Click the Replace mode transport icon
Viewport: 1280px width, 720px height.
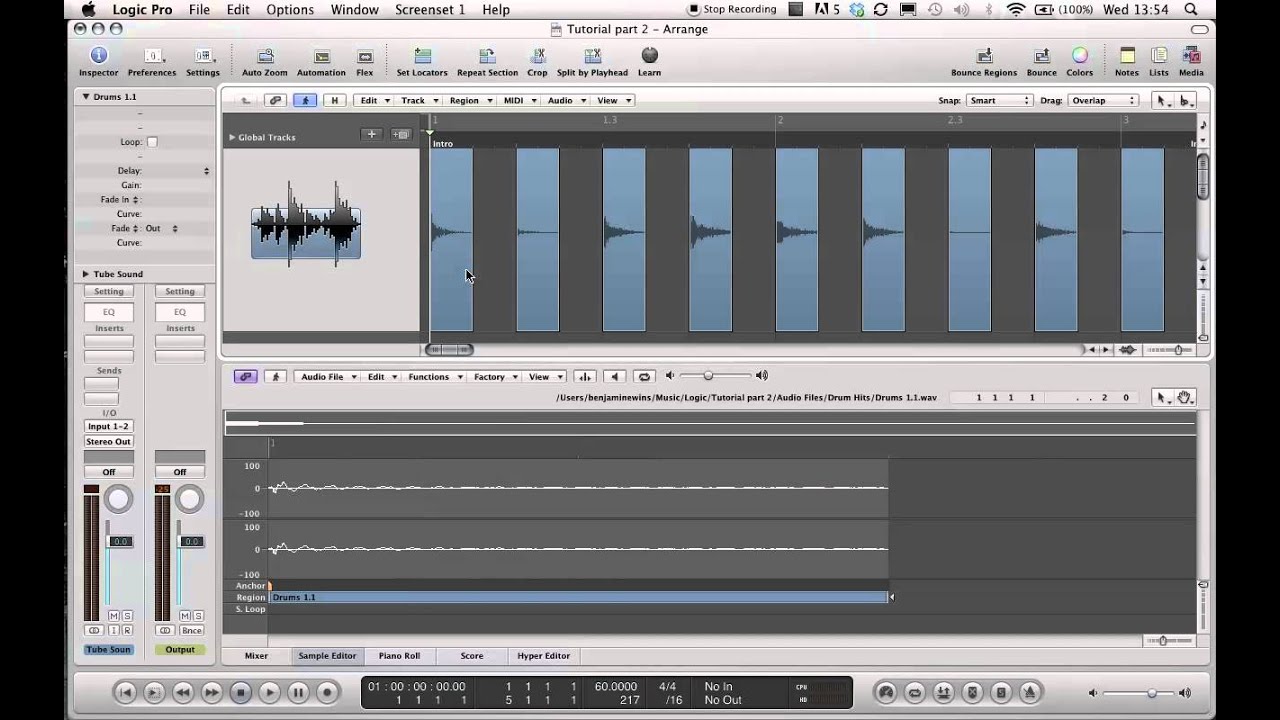(972, 692)
